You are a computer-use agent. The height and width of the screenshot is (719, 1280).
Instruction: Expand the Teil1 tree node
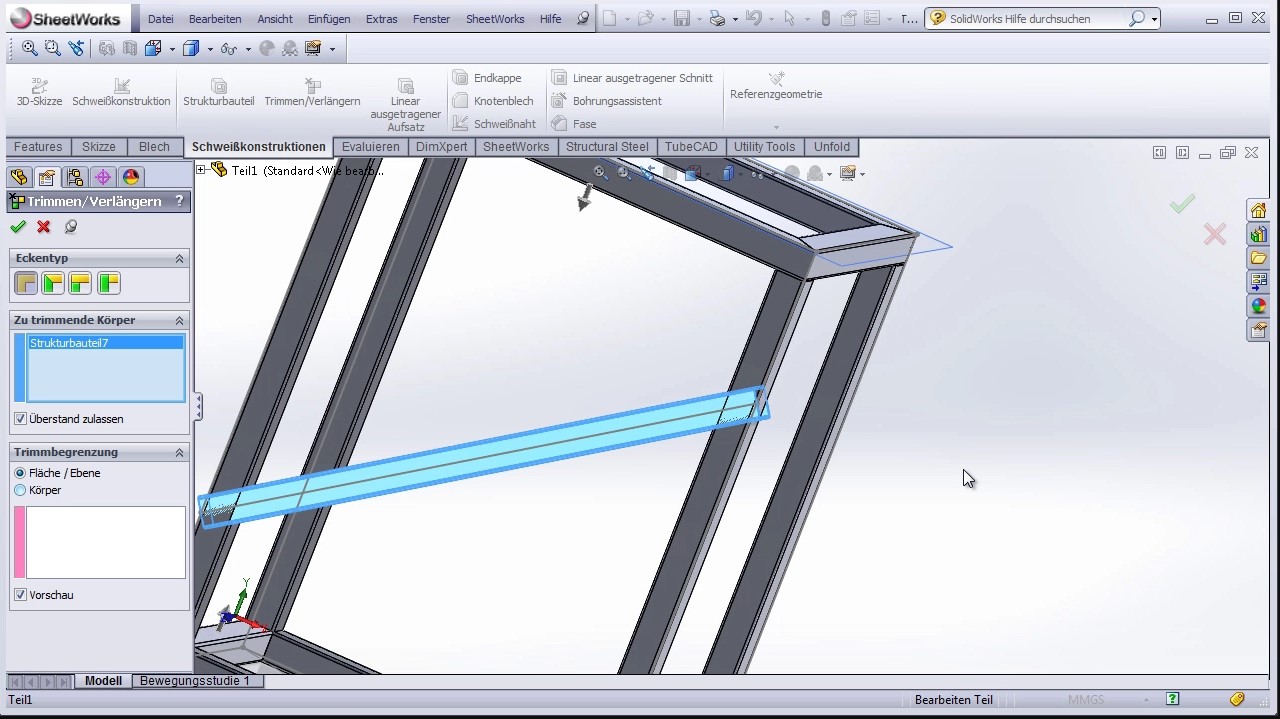click(201, 170)
